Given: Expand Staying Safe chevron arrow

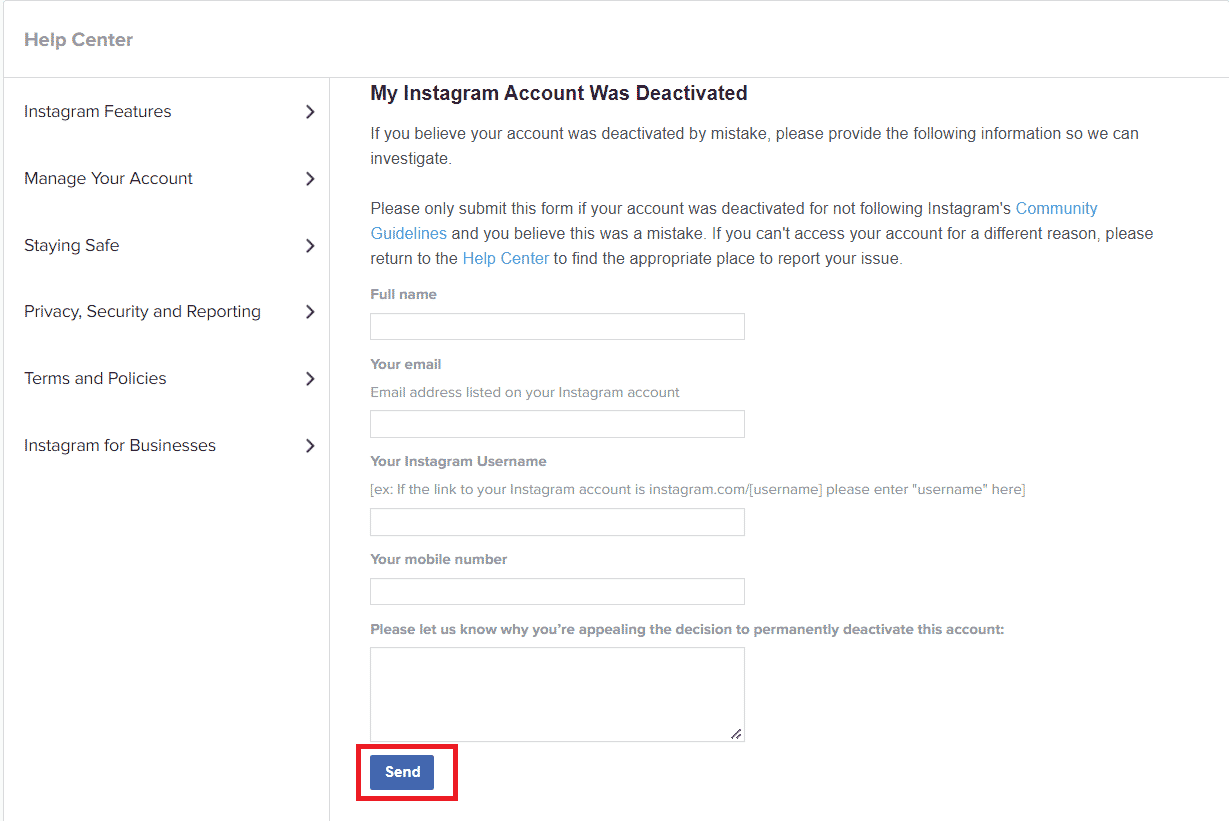Looking at the screenshot, I should coord(310,246).
